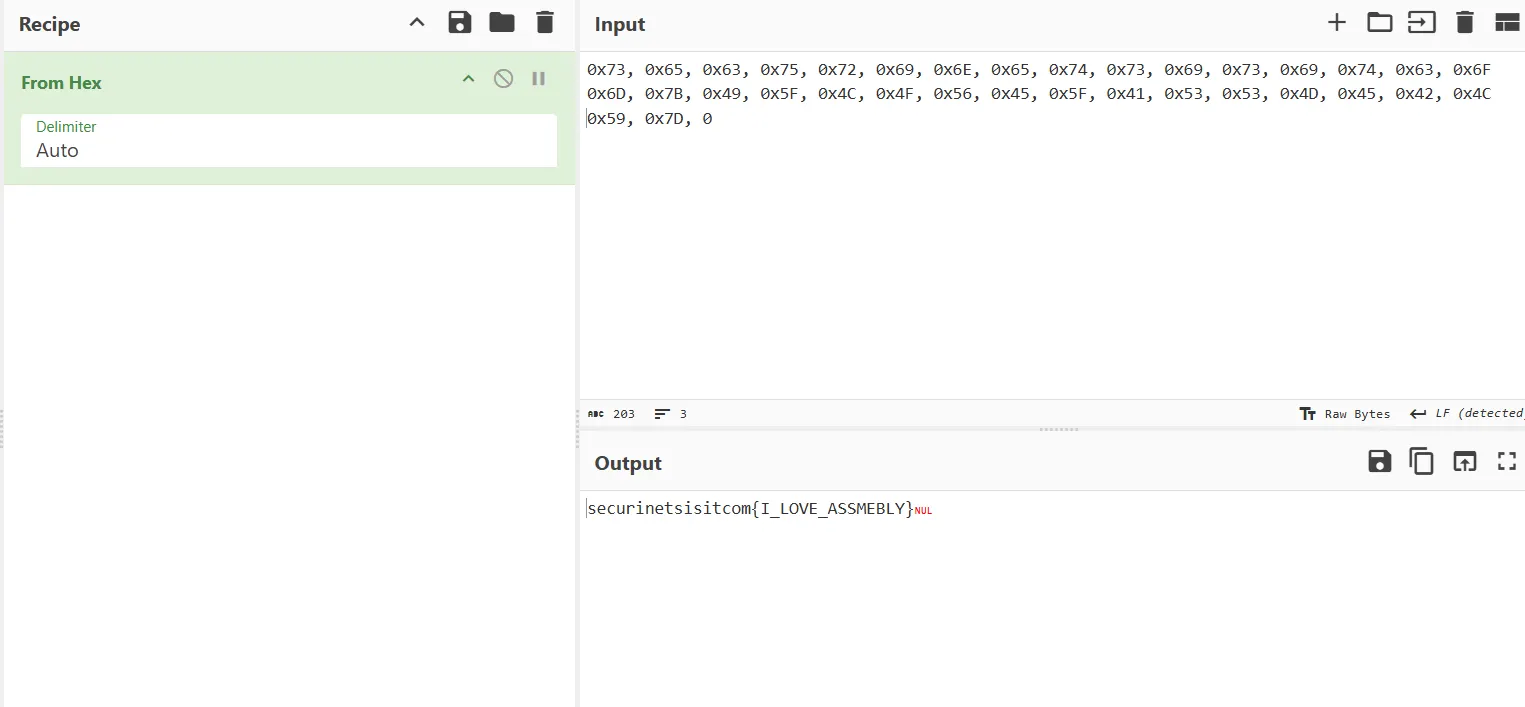The height and width of the screenshot is (707, 1525).
Task: Open a file as input
Action: click(1422, 21)
